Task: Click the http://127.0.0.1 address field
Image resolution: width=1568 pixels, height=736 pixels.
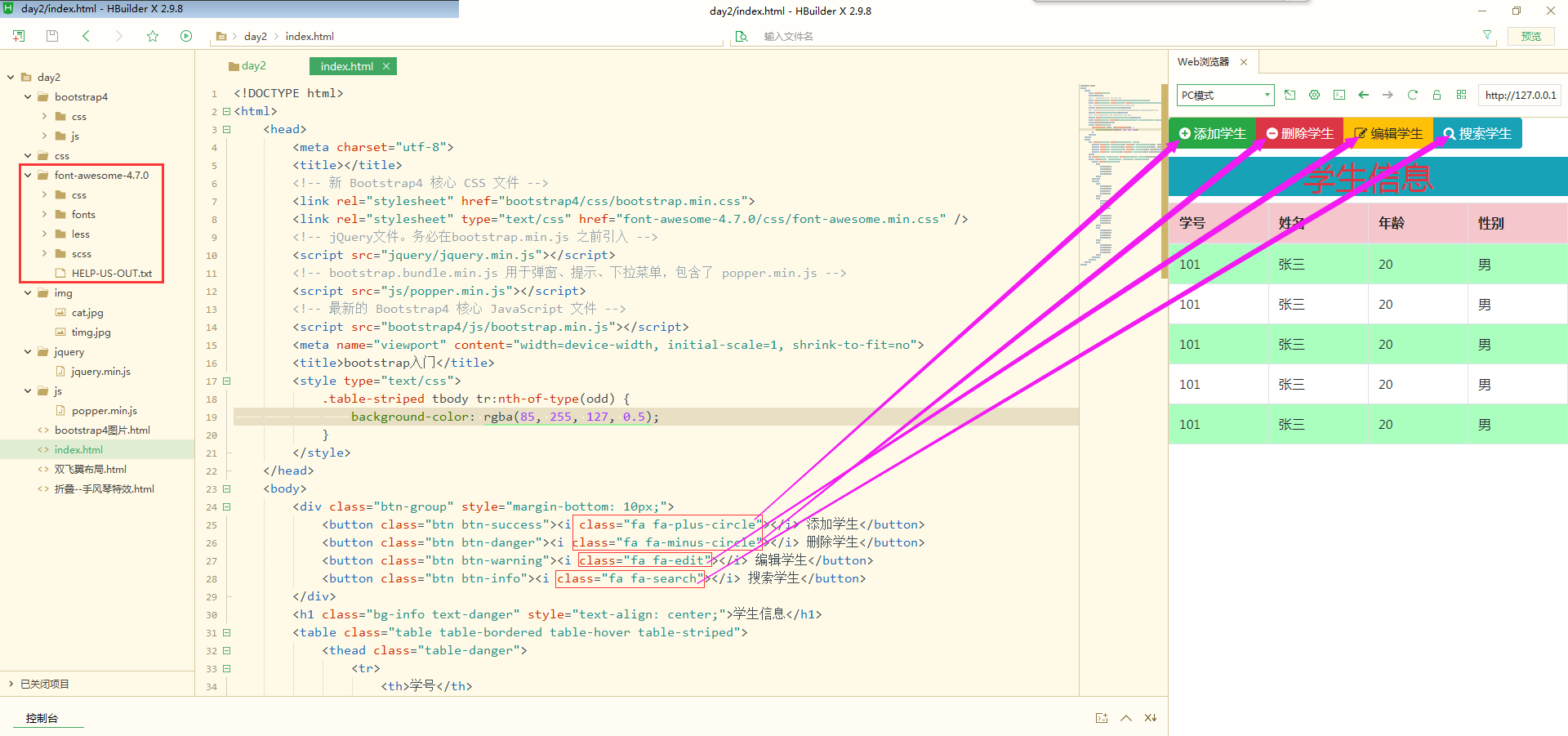Action: click(1520, 95)
